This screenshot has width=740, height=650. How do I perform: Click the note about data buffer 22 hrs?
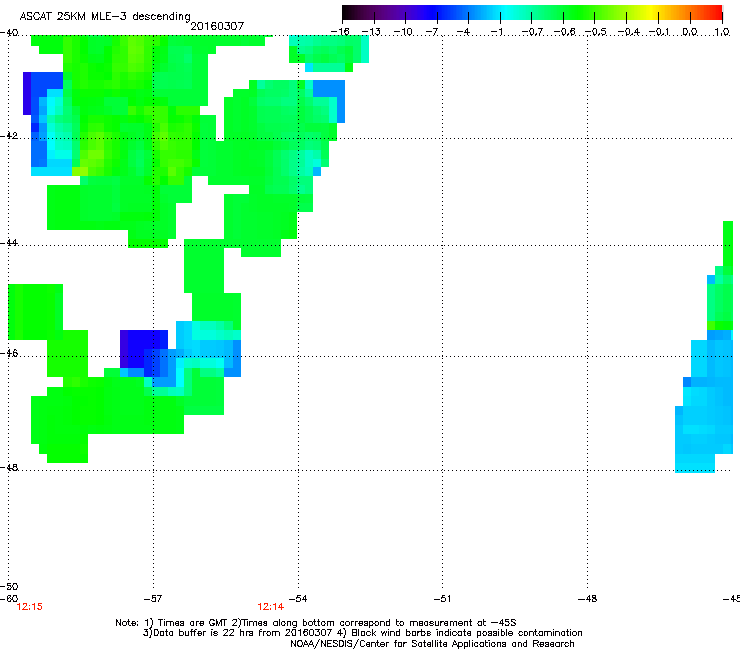point(362,633)
